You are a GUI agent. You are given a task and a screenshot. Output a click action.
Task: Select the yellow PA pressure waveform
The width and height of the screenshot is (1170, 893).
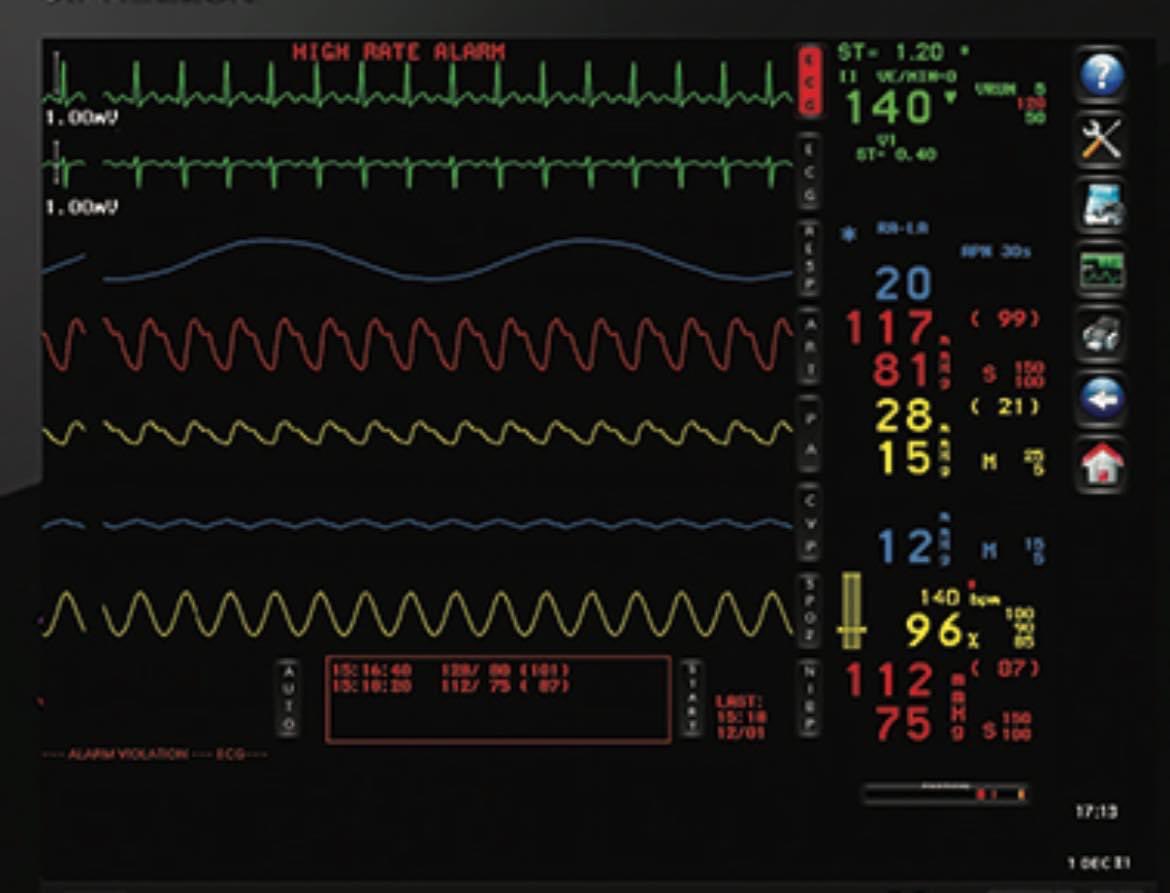coord(418,433)
